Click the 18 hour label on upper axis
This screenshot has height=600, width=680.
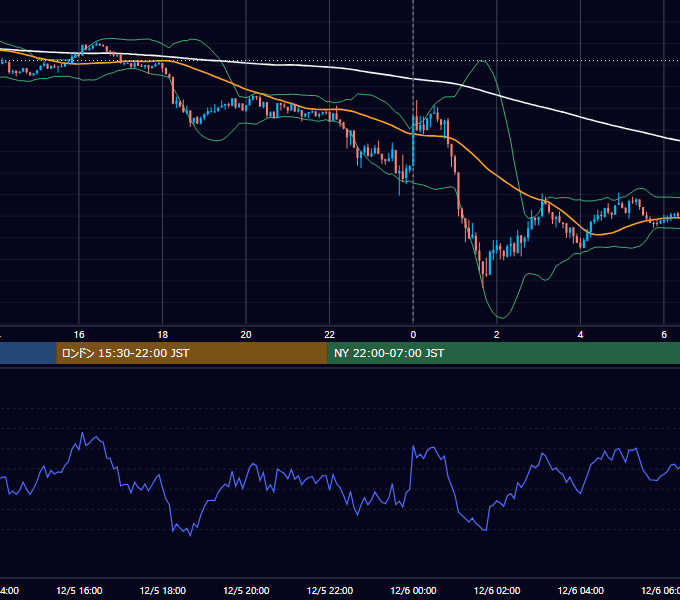(163, 335)
